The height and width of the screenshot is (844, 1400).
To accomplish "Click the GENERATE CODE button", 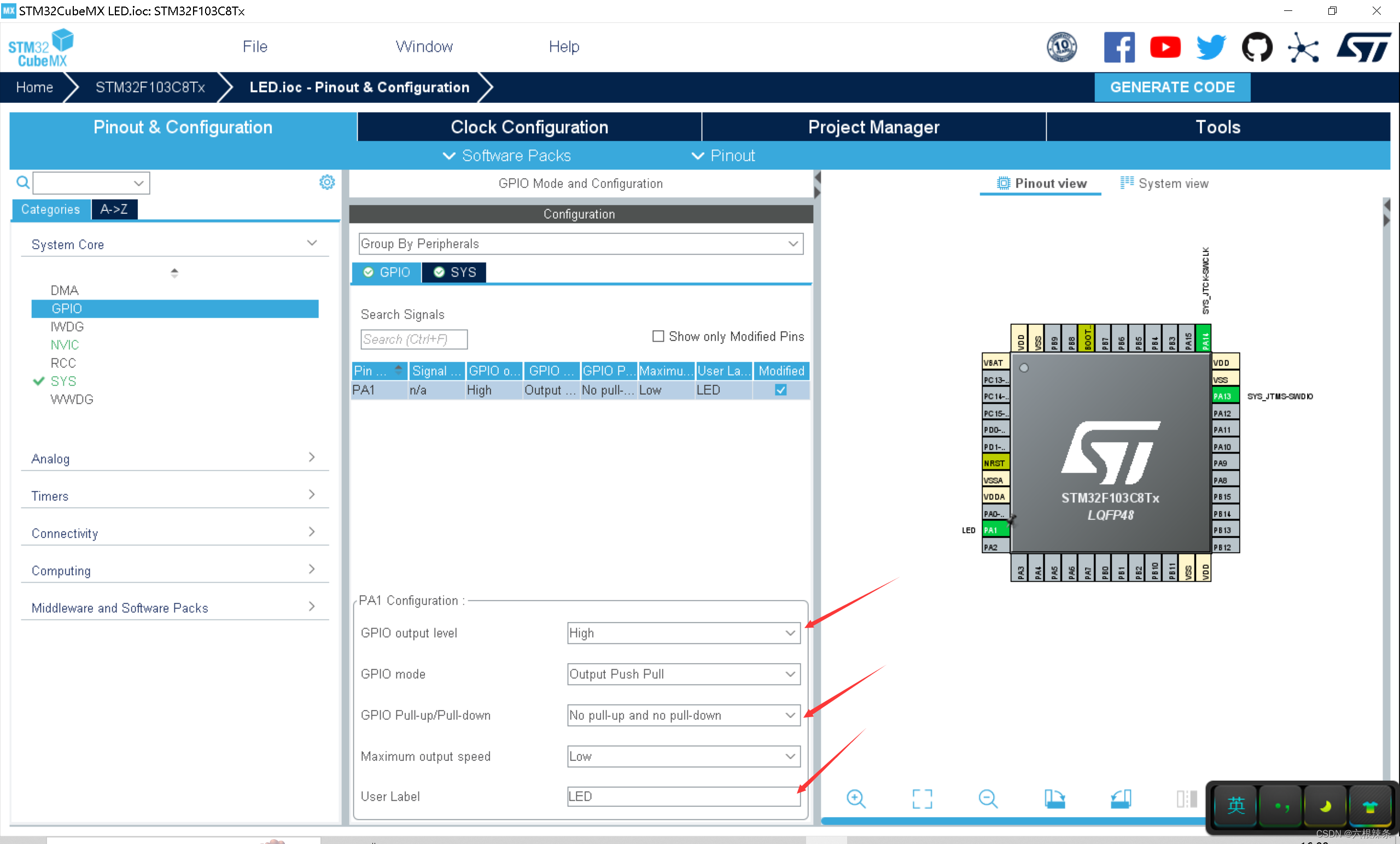I will [x=1171, y=87].
